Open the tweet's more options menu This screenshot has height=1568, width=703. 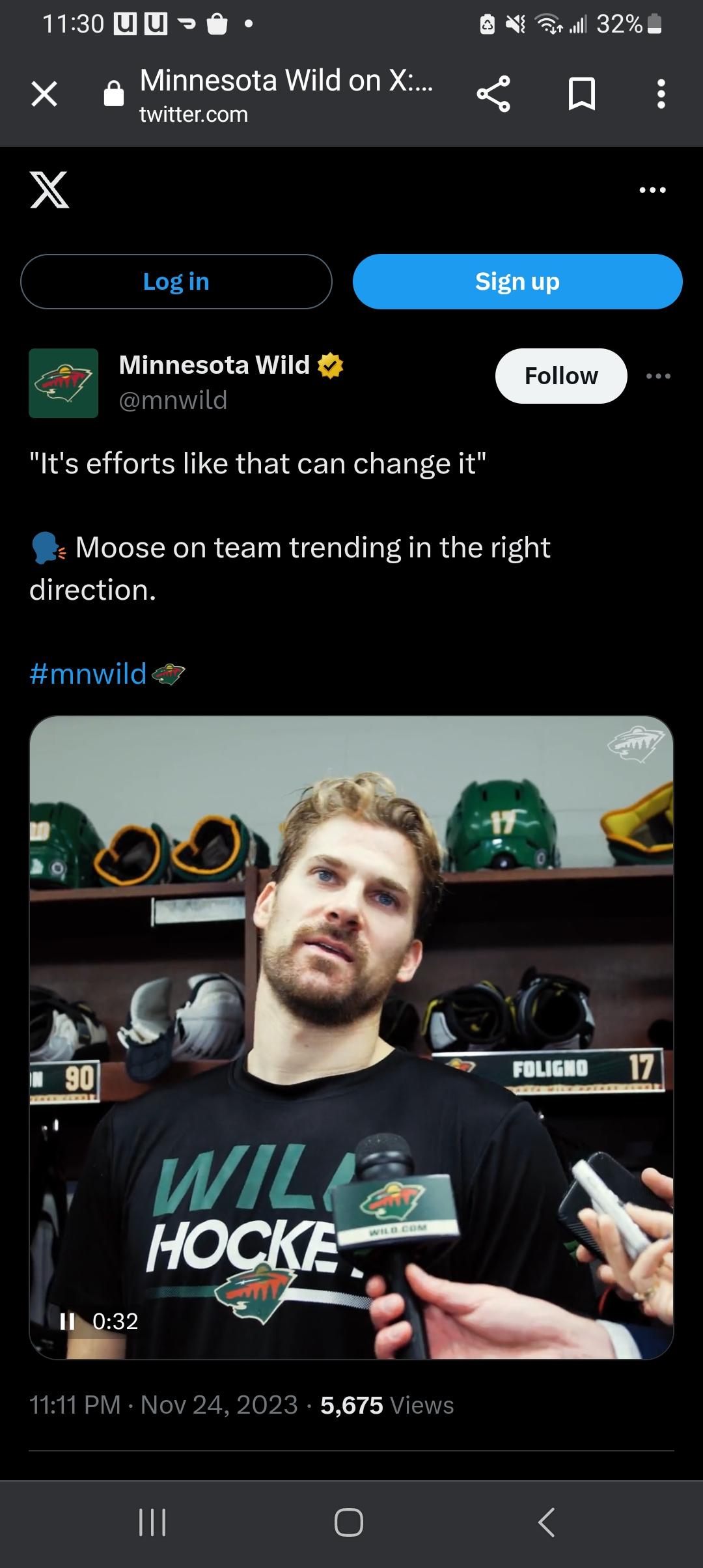(x=658, y=376)
